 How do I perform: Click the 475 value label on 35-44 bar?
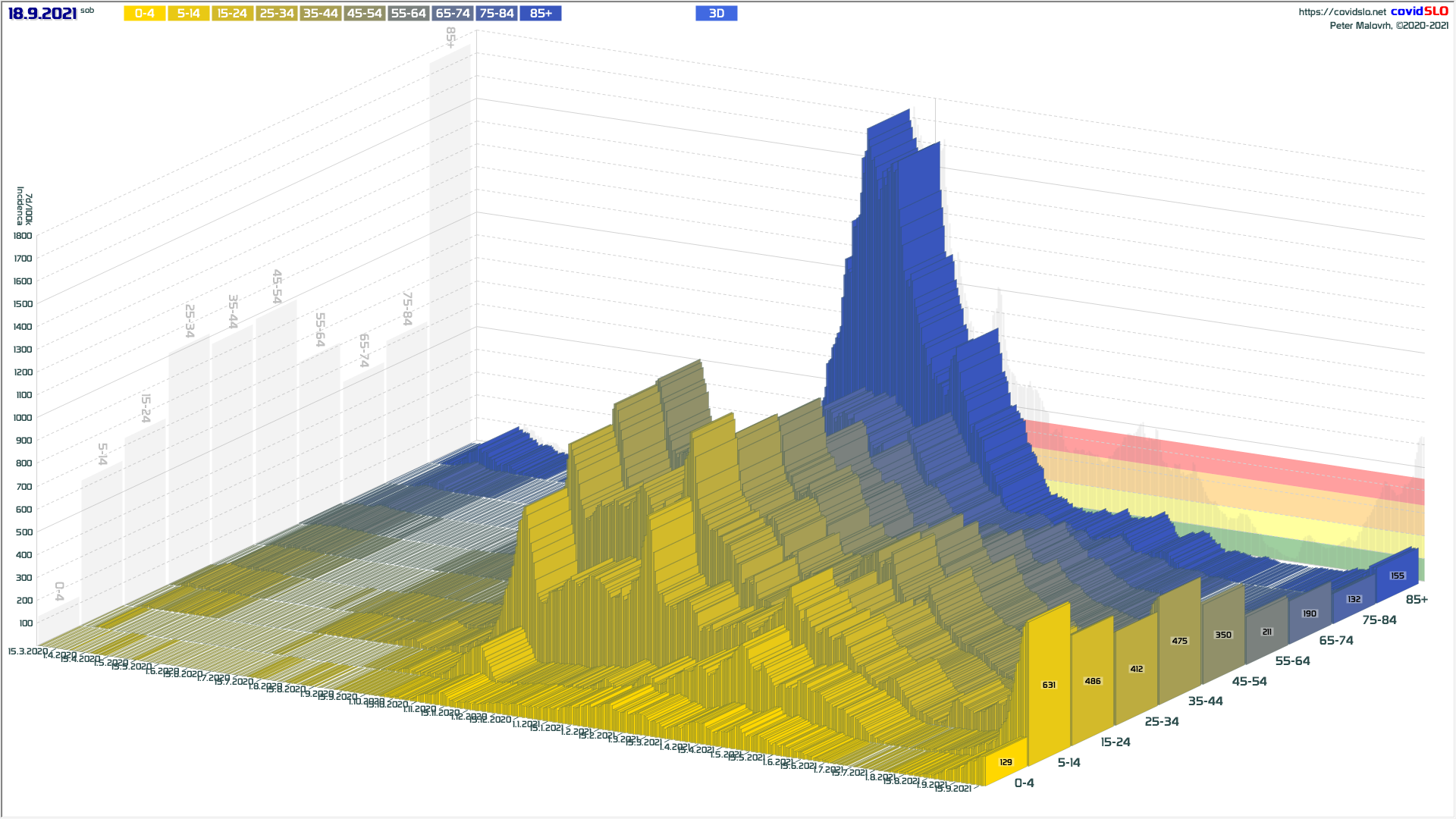click(x=1179, y=641)
